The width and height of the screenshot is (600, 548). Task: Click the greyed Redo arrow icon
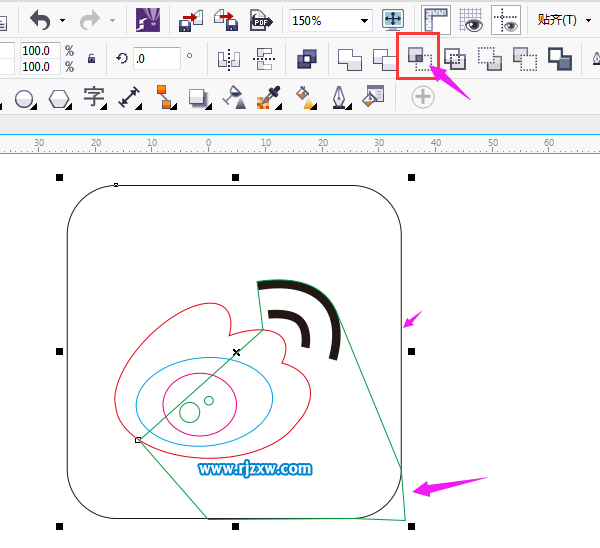click(x=90, y=20)
